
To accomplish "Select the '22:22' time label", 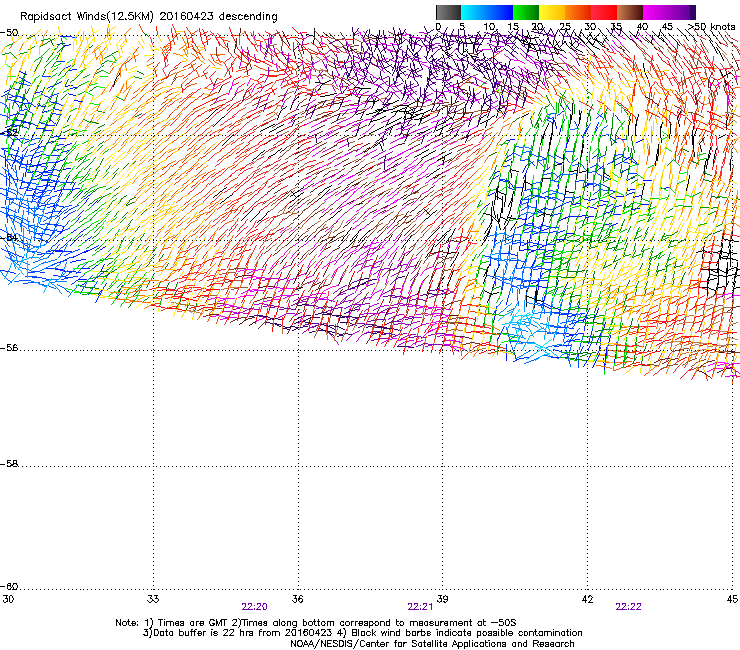I will 628,607.
